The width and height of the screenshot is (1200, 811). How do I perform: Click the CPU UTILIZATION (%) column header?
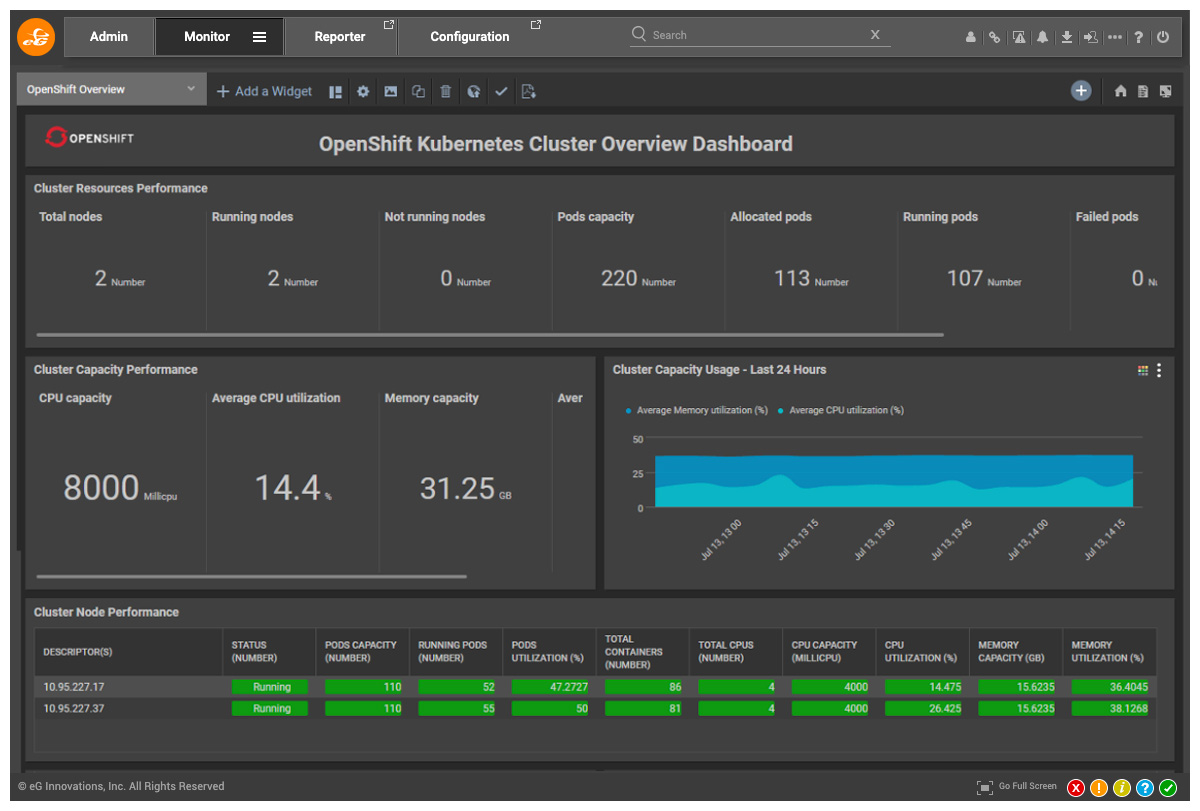[x=920, y=652]
